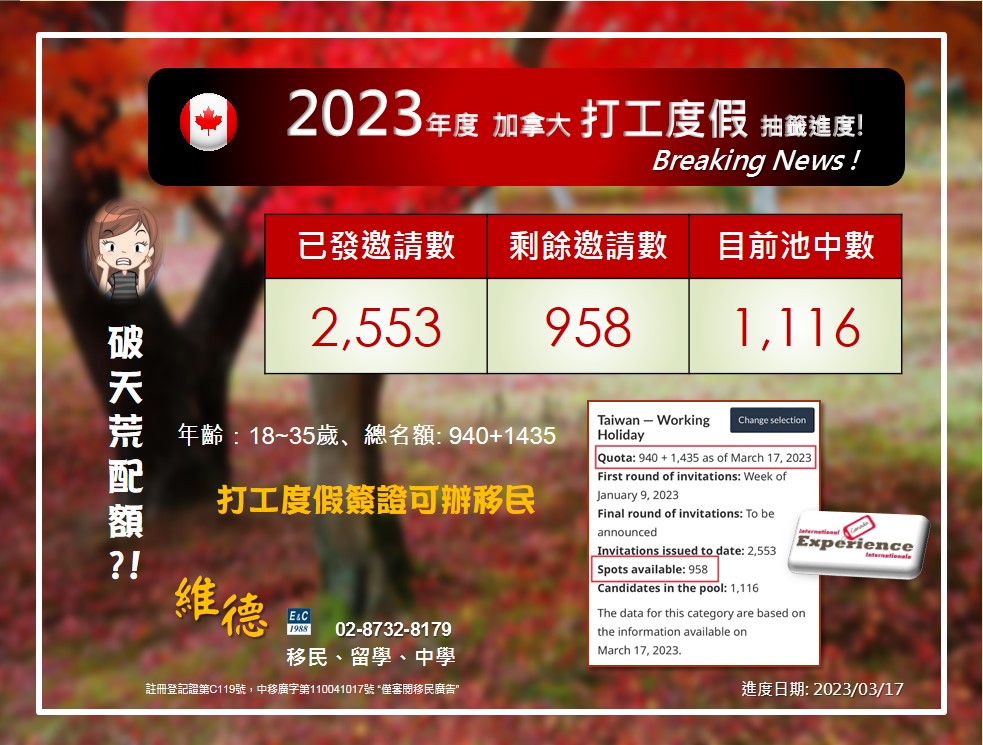Click the '2023年度' year heading
983x745 pixels.
click(382, 115)
